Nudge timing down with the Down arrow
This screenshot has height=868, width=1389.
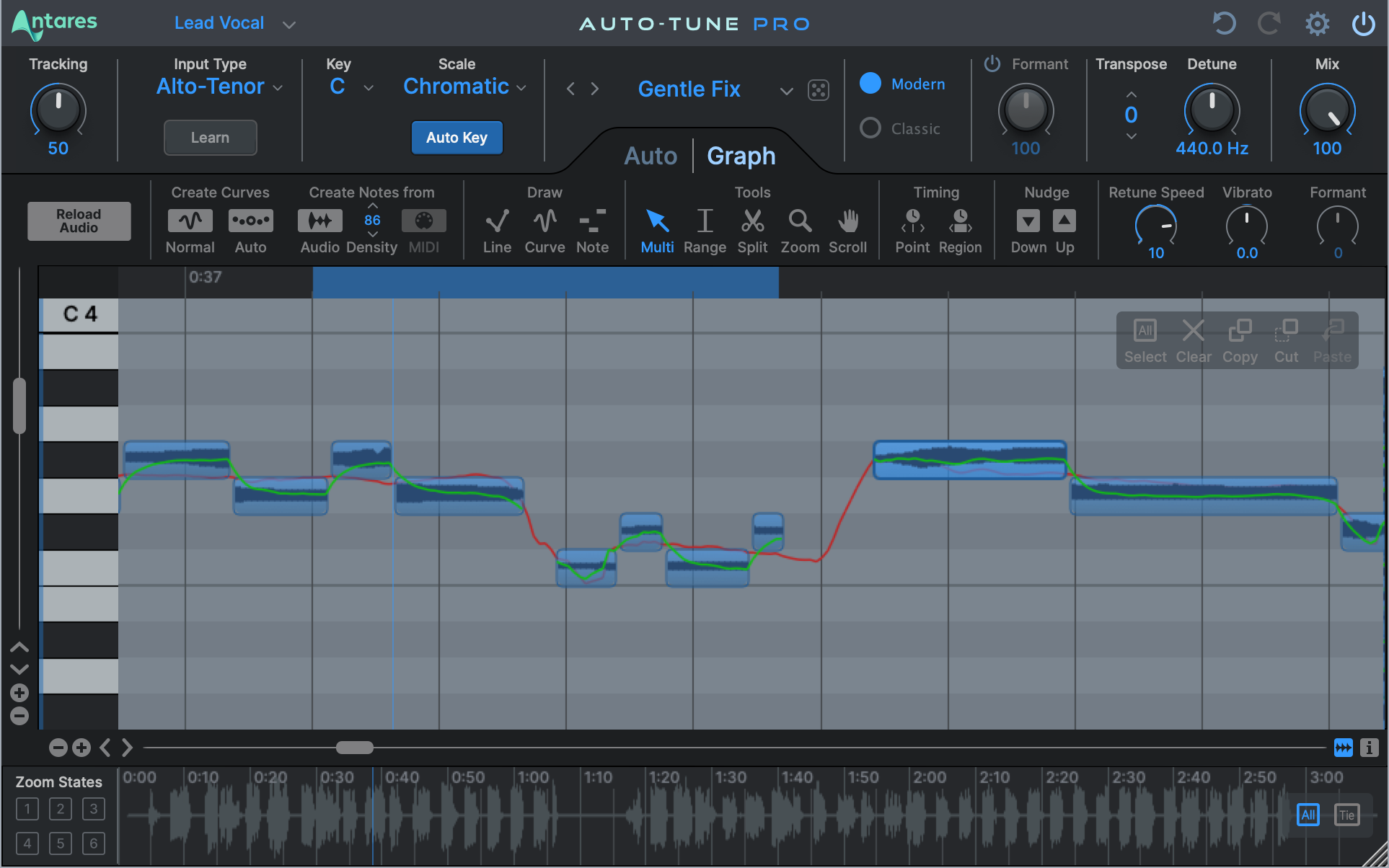coord(1028,221)
